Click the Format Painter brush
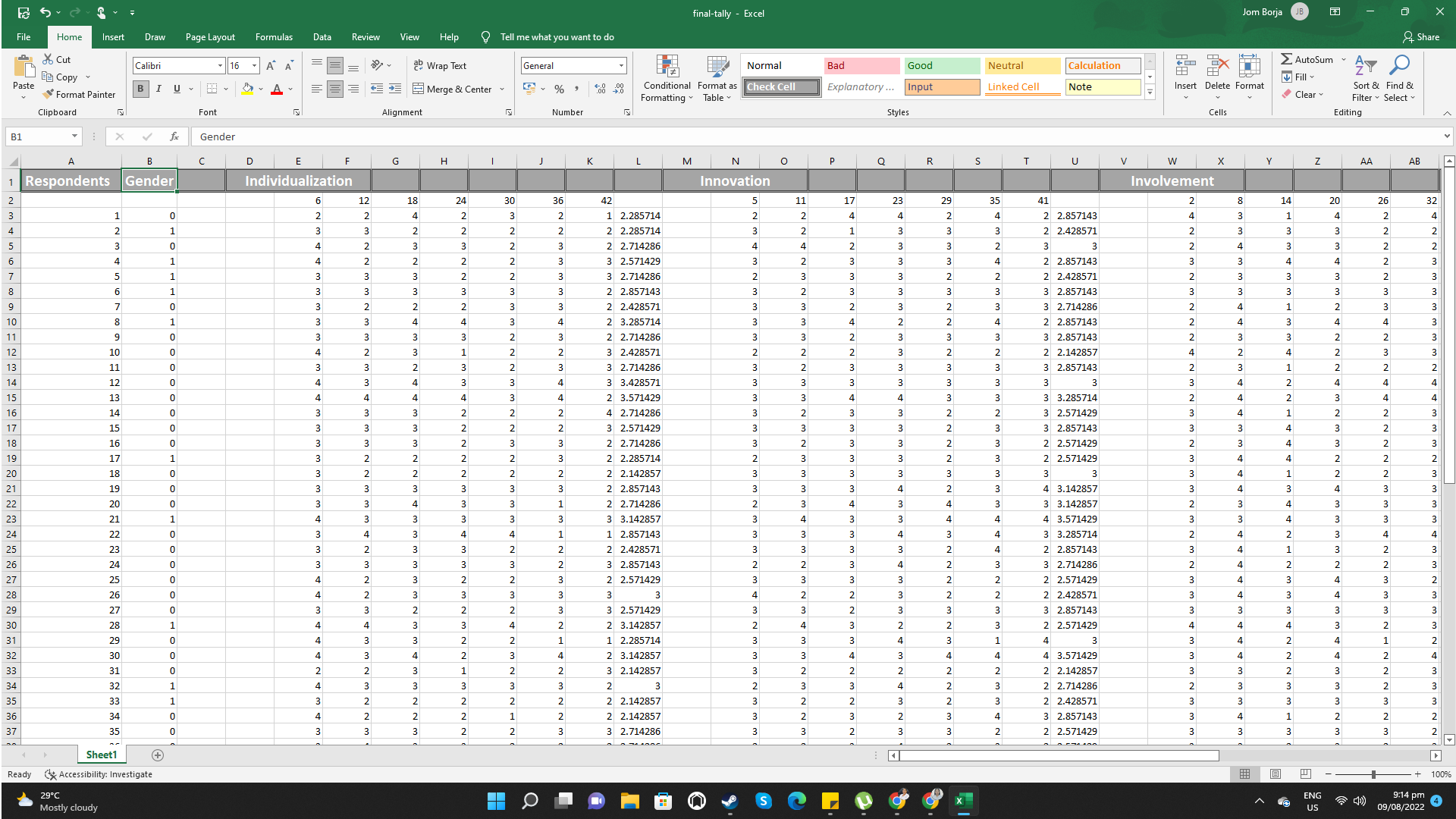 49,95
